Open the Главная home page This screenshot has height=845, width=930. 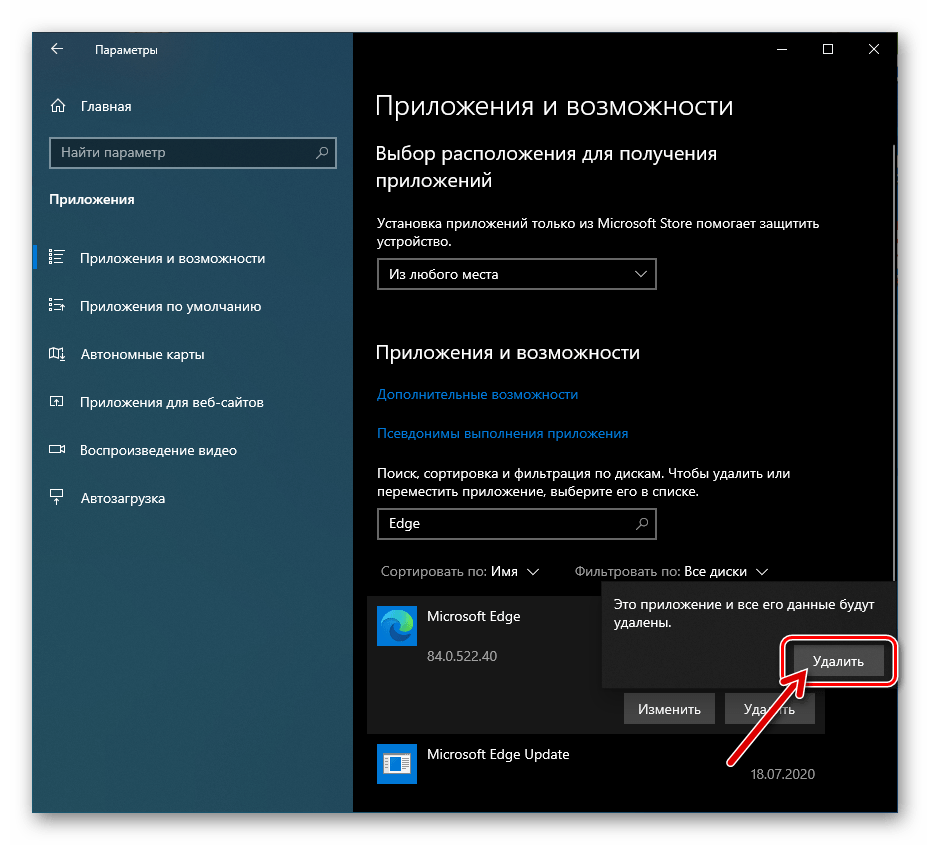pos(90,106)
